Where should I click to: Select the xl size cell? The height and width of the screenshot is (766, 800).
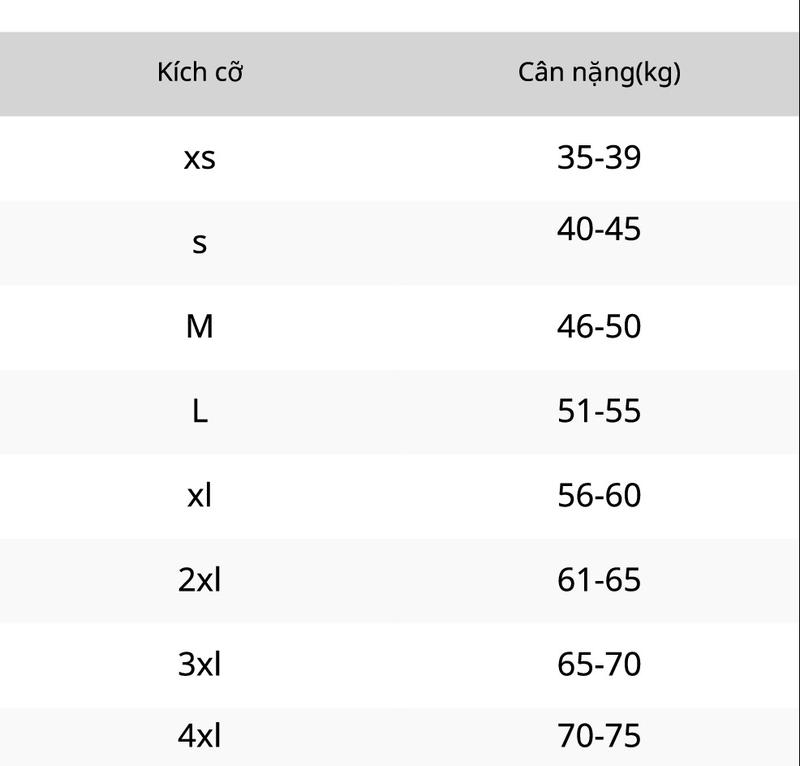199,495
